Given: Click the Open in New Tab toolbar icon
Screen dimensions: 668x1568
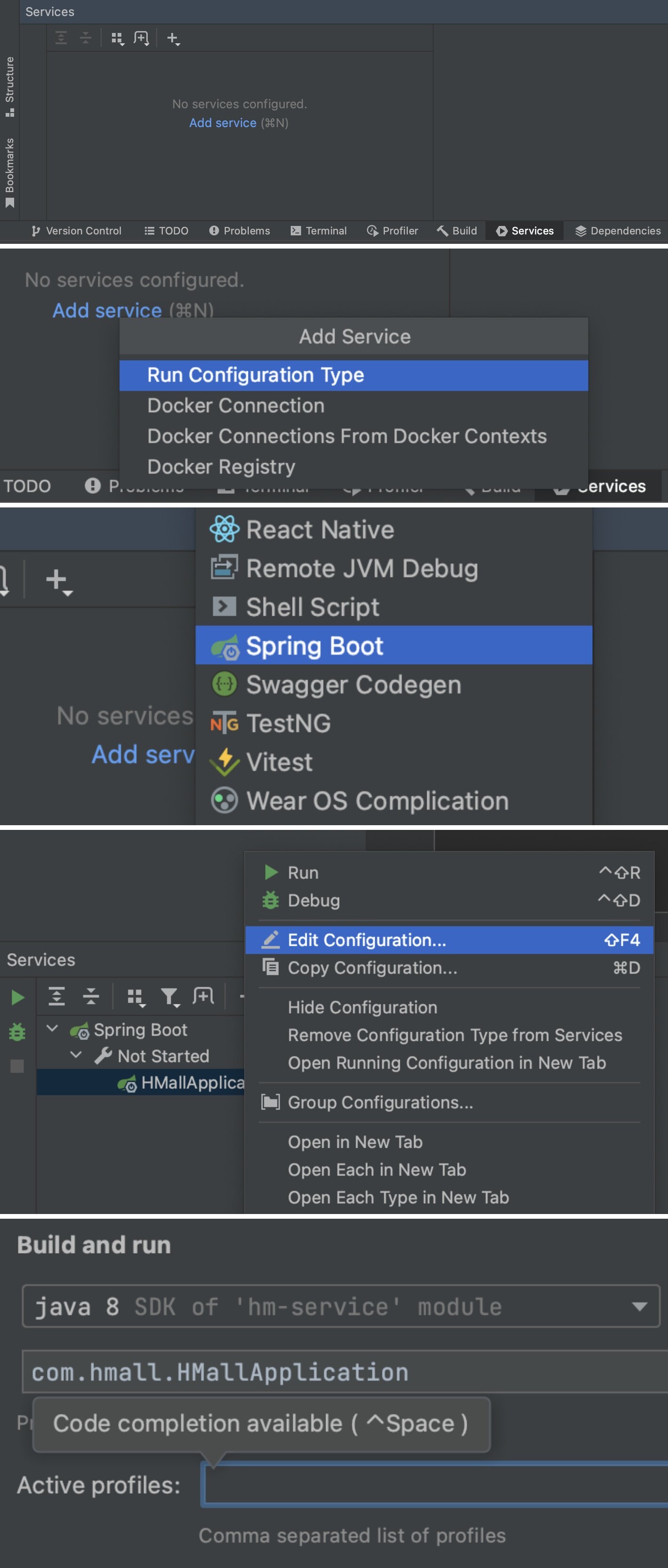Looking at the screenshot, I should [203, 996].
